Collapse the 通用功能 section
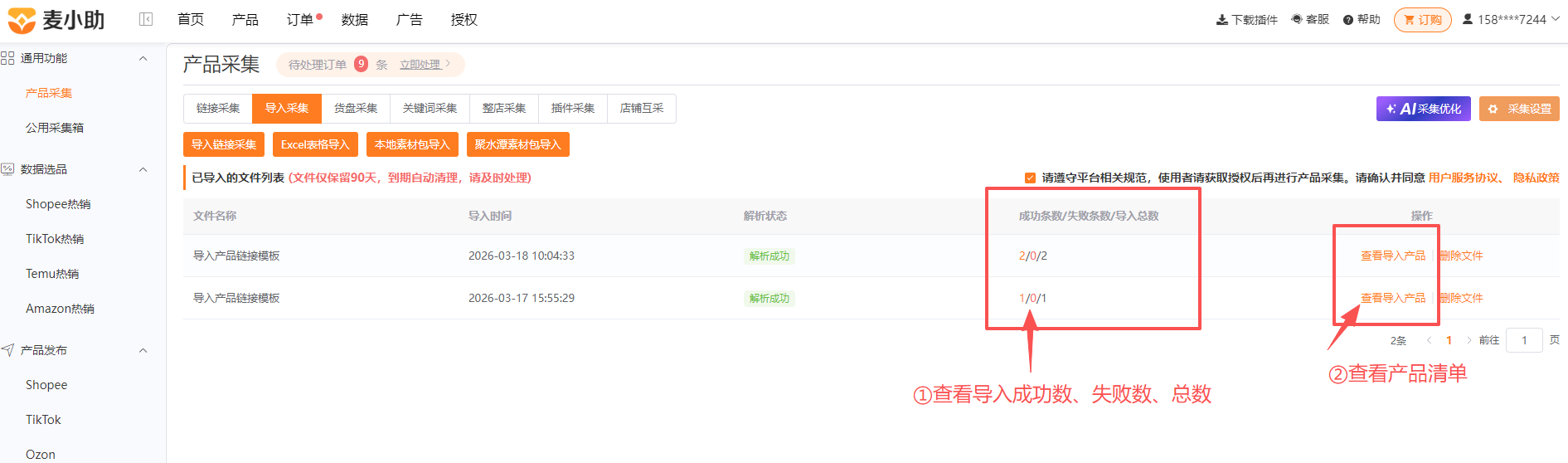1568x463 pixels. 143,58
